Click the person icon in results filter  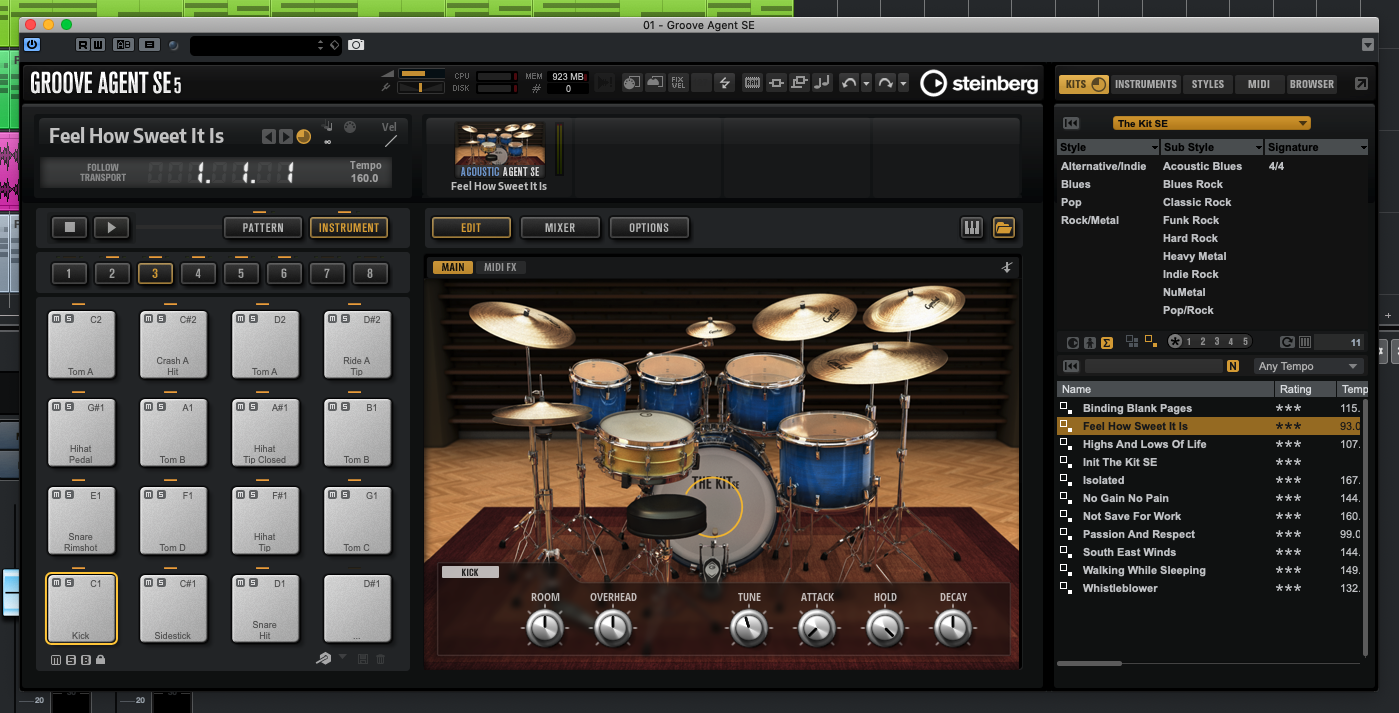coord(1090,342)
